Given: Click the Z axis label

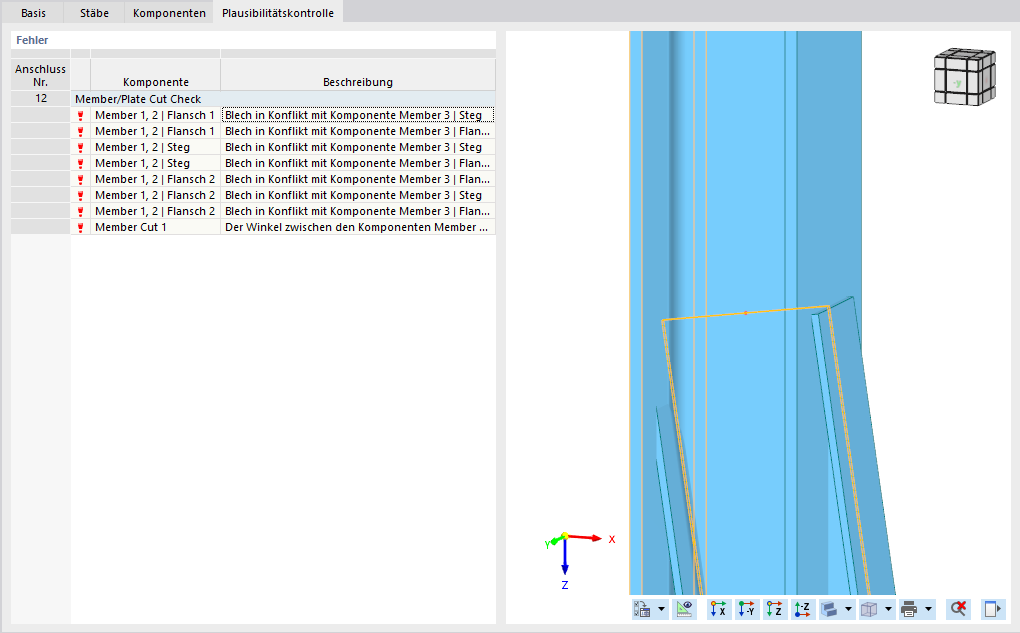Looking at the screenshot, I should (565, 586).
